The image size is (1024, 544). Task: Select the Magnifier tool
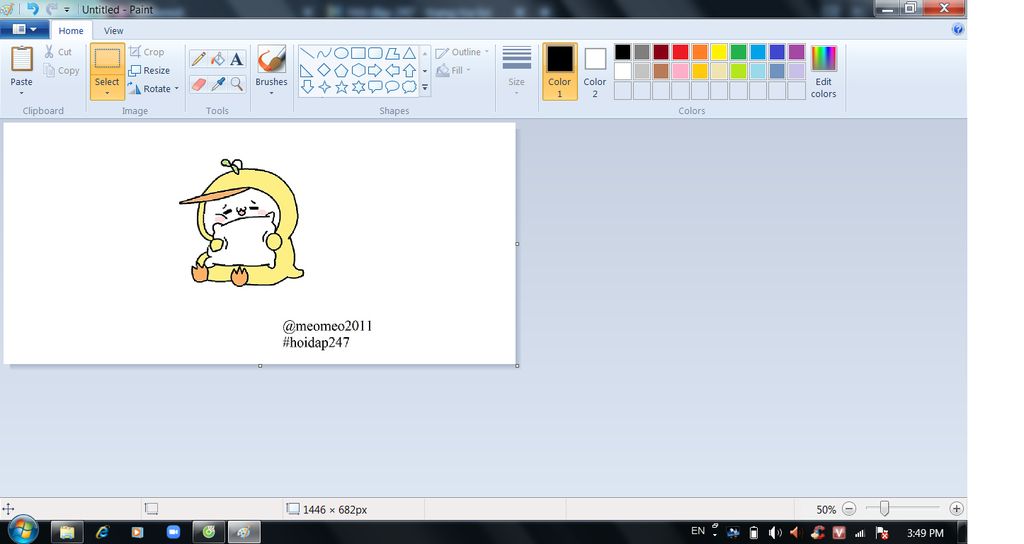236,84
